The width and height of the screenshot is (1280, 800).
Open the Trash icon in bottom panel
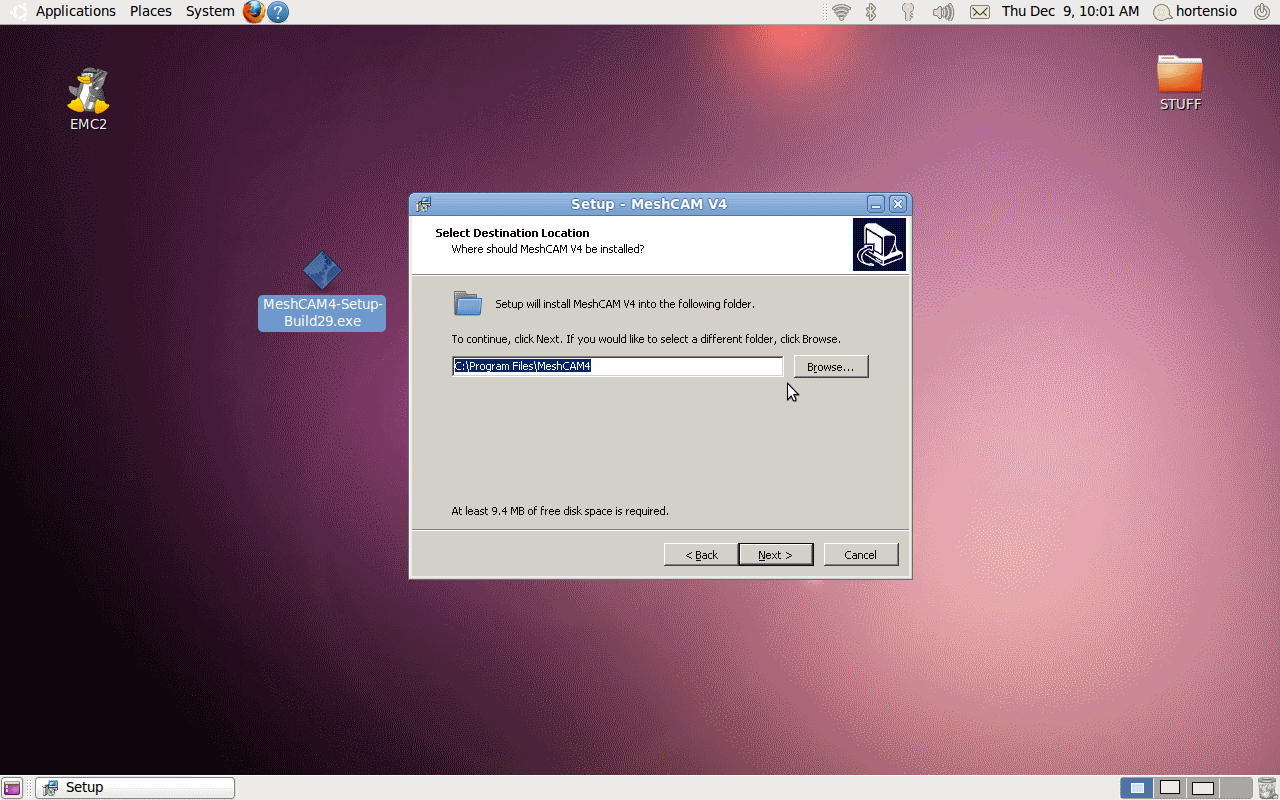pyautogui.click(x=1267, y=788)
